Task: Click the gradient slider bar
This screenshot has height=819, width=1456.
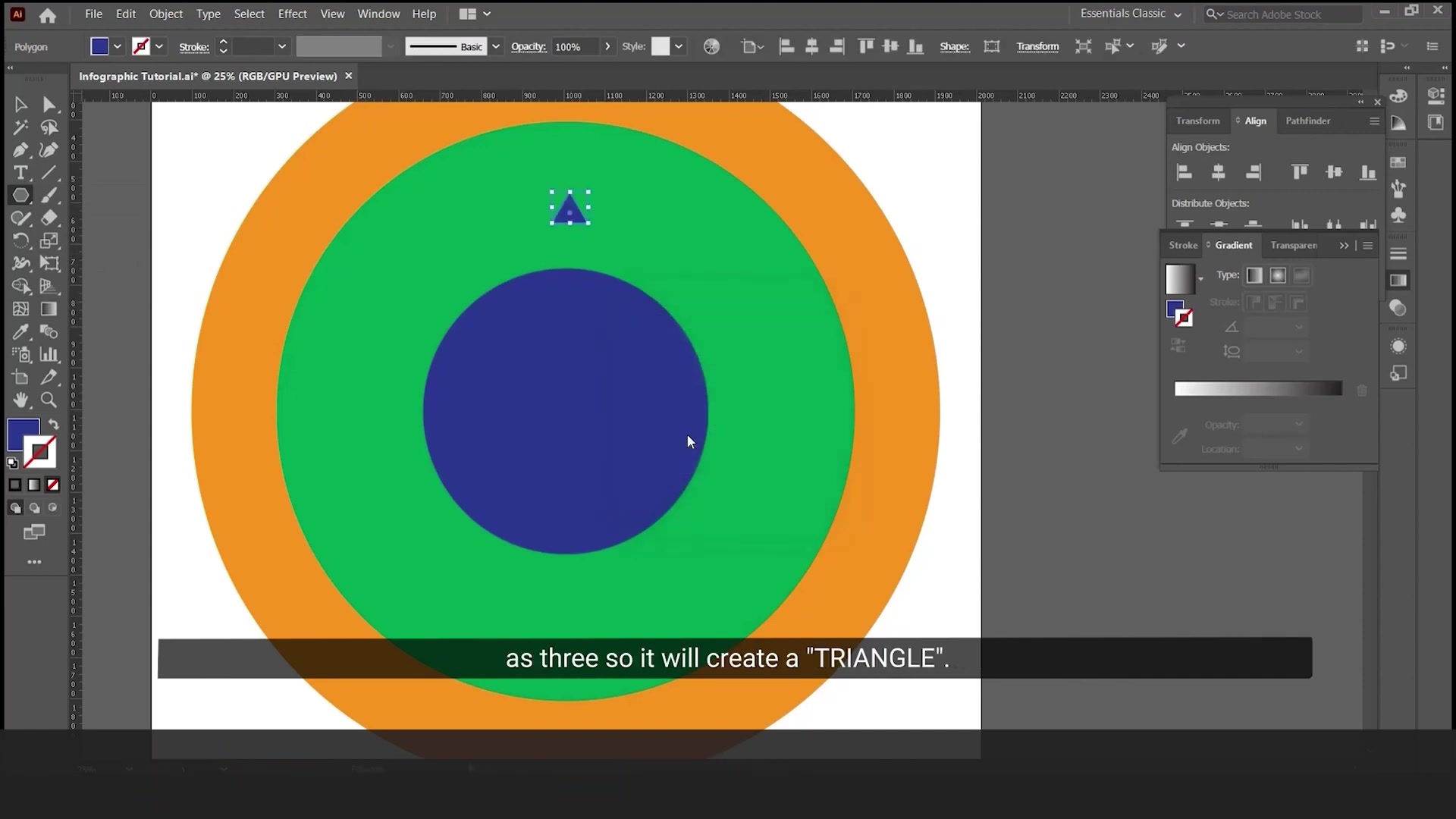Action: [1258, 389]
